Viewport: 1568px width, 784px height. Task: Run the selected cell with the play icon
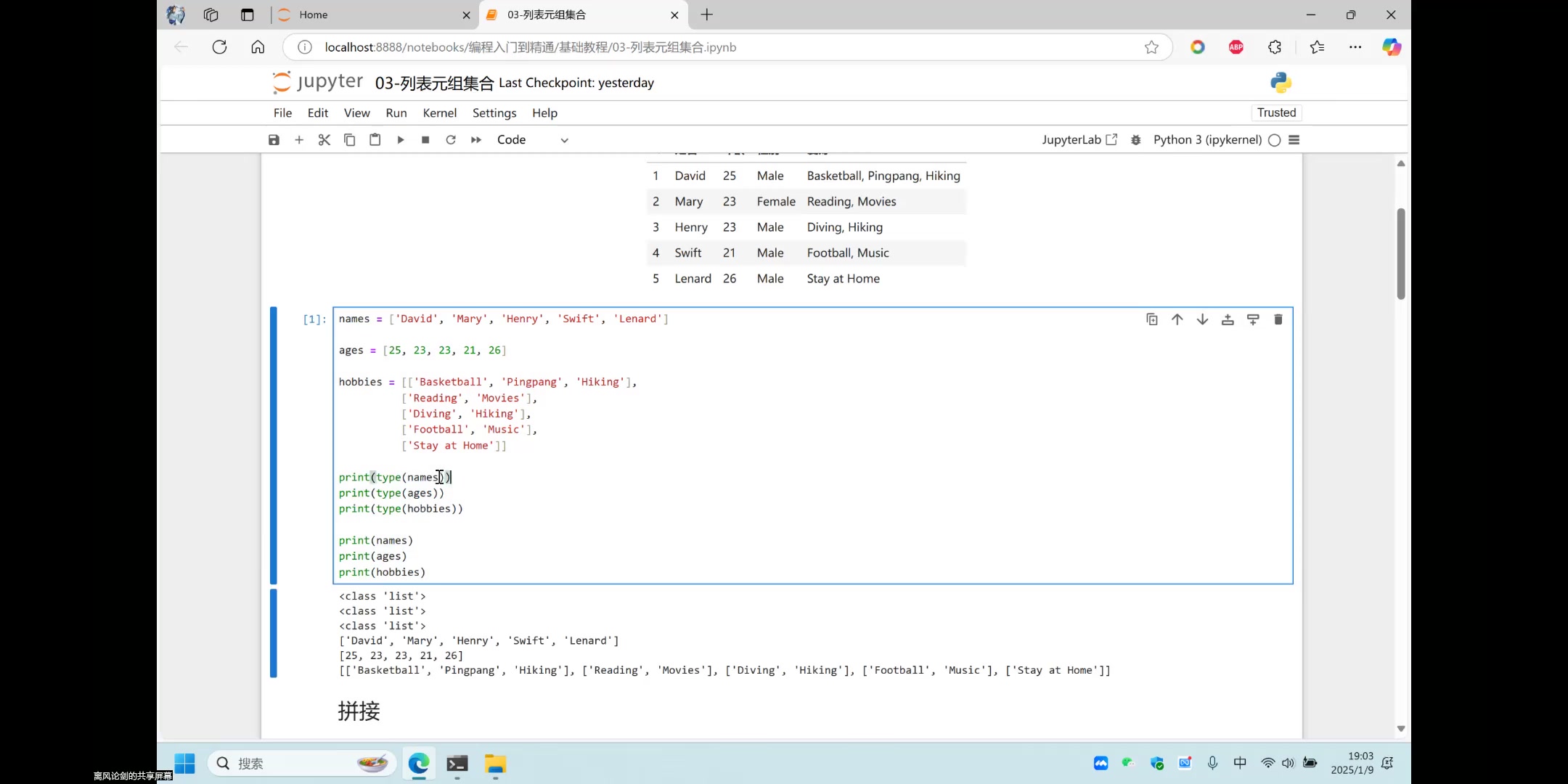[x=400, y=140]
